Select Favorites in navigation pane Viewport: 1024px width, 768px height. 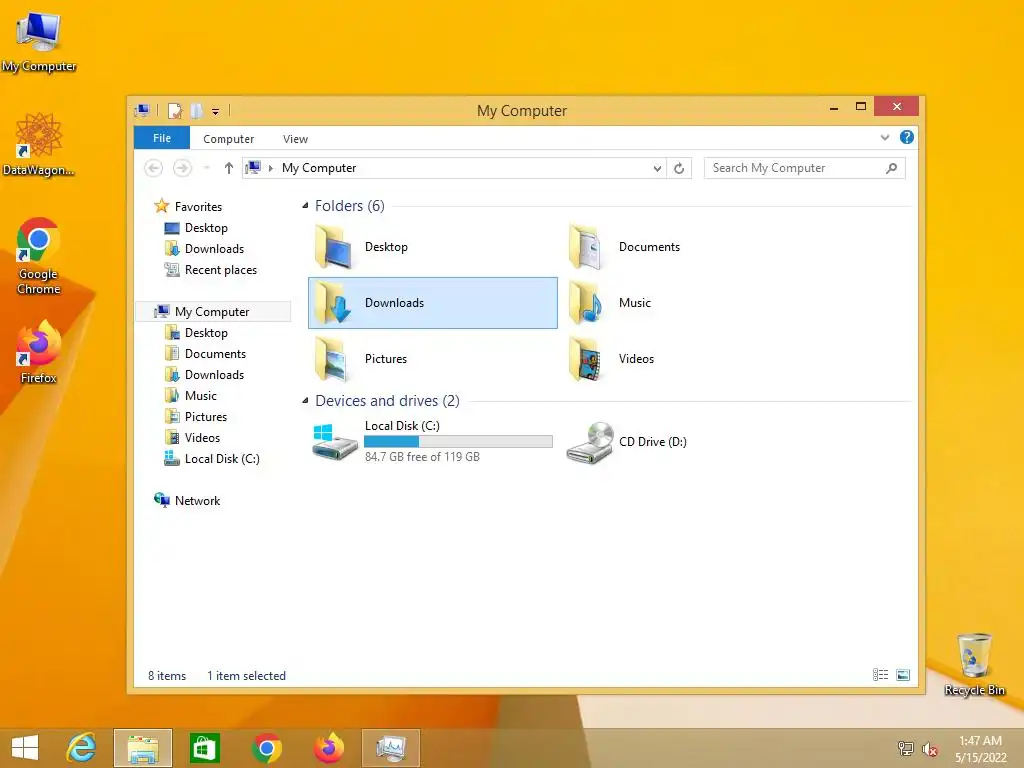[198, 206]
